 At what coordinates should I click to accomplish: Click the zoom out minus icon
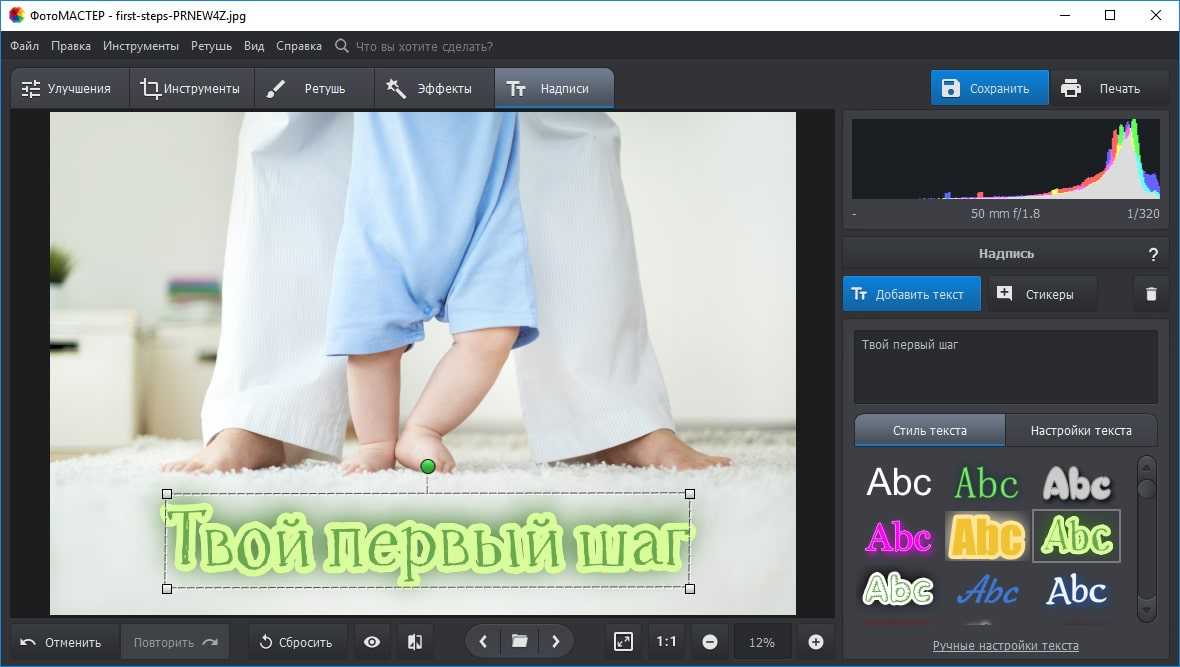(x=709, y=642)
